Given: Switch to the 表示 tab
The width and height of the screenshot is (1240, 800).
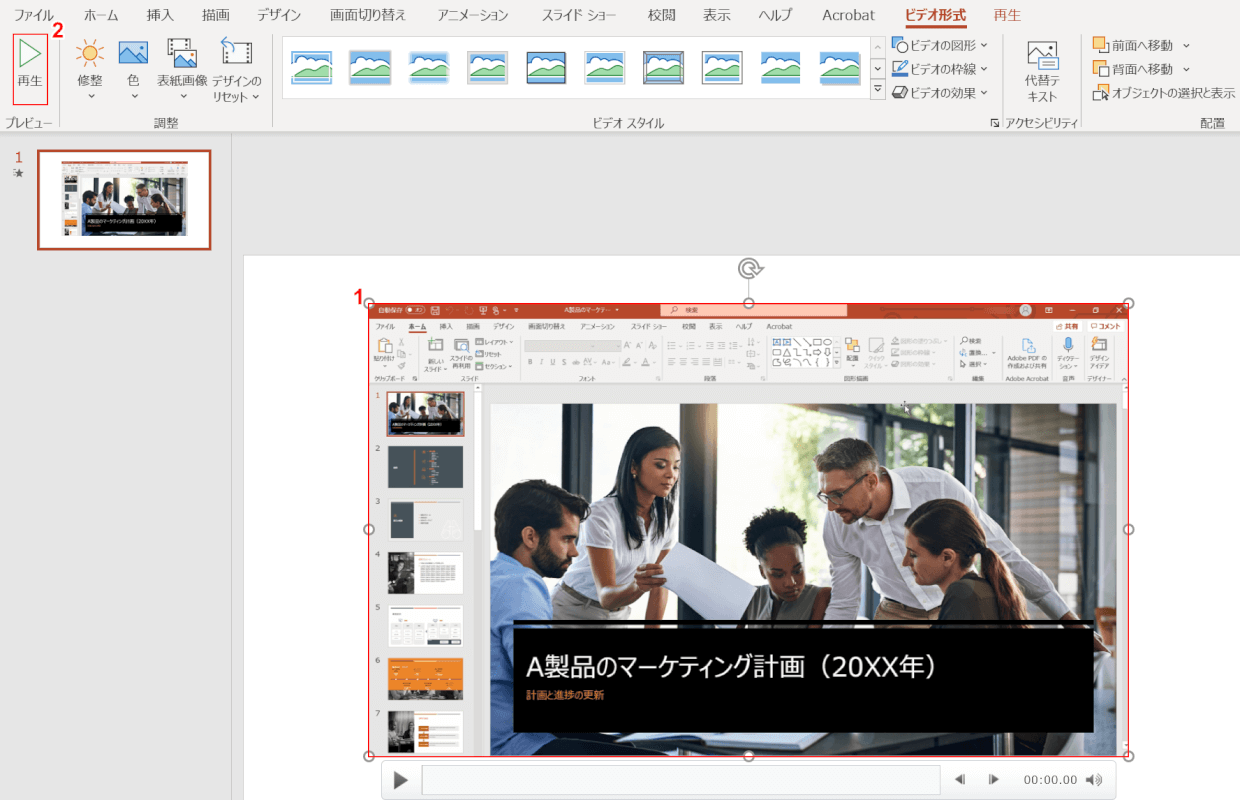Looking at the screenshot, I should click(716, 15).
